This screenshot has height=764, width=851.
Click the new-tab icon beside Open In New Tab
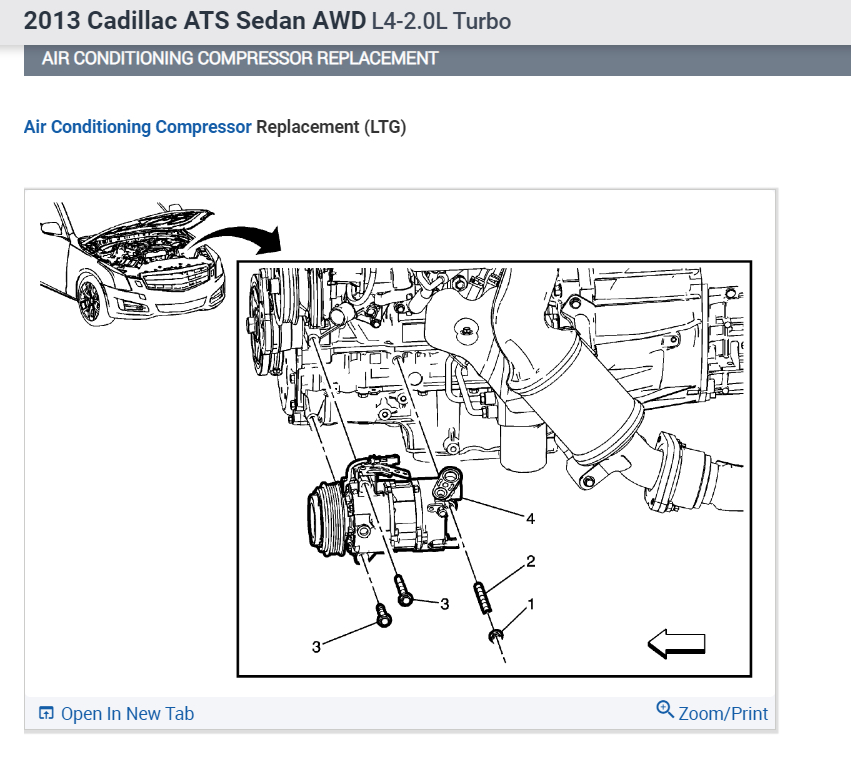pos(46,713)
